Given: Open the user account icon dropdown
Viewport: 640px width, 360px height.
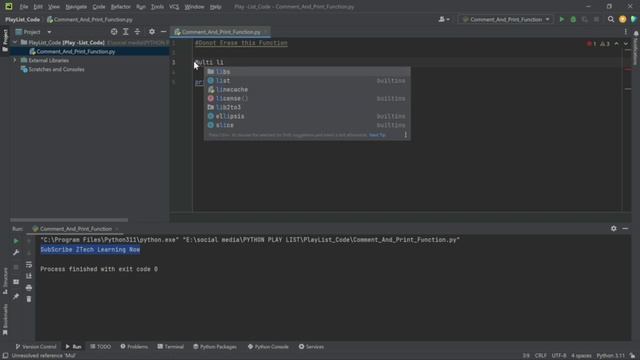Looking at the screenshot, I should (444, 19).
